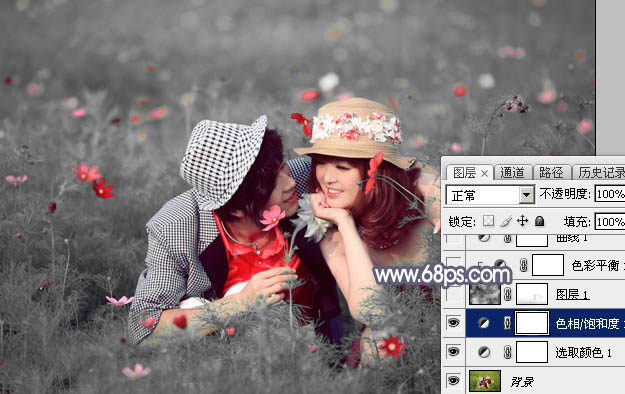Image resolution: width=625 pixels, height=394 pixels.
Task: Switch to the 通道 (Channels) tab
Action: [512, 173]
